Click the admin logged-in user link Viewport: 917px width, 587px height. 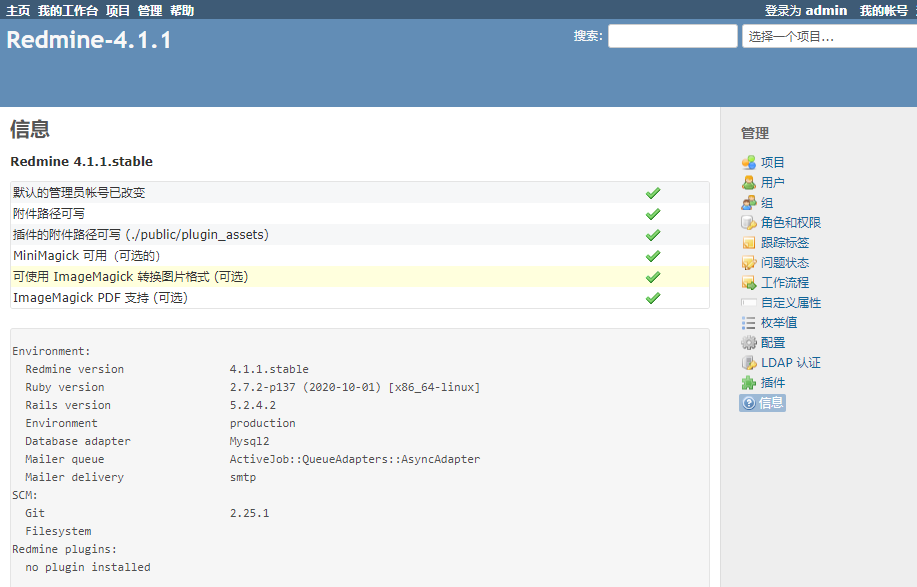pos(826,10)
